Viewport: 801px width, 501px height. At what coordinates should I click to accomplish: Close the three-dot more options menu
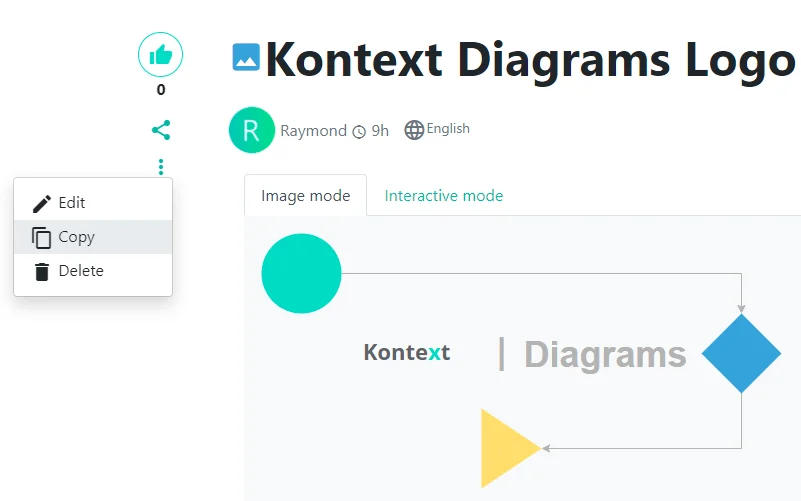161,167
